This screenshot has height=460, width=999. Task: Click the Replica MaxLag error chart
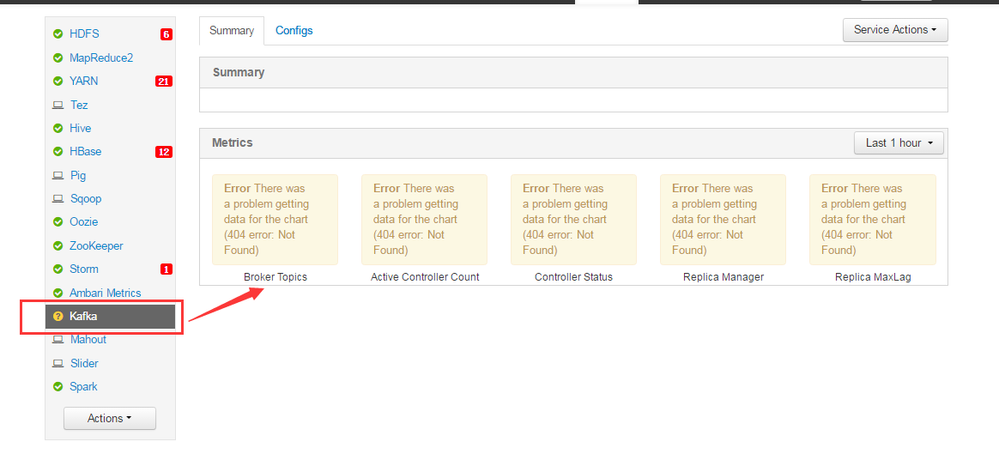[x=873, y=219]
